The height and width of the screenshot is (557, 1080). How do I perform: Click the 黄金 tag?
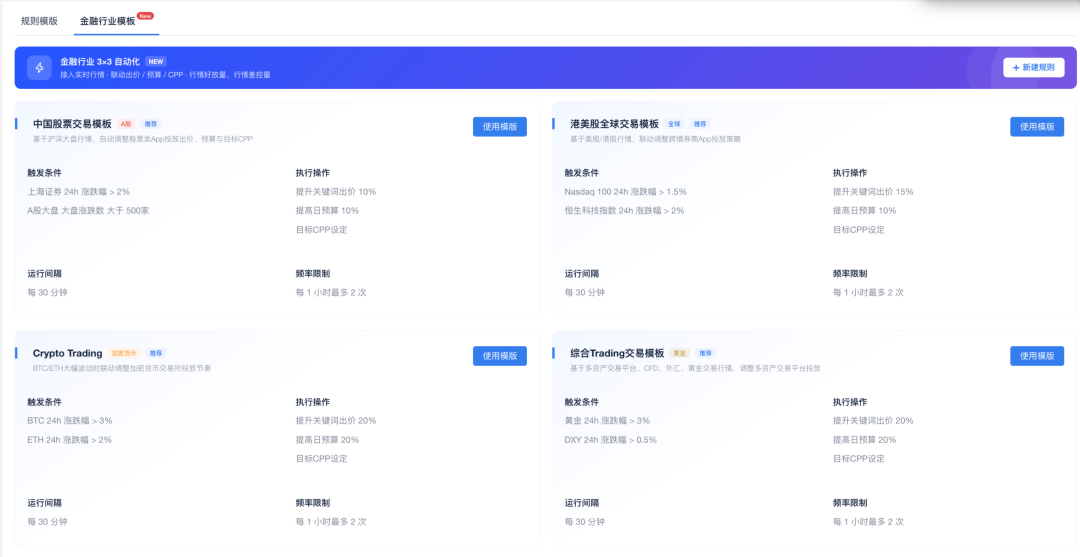point(678,353)
